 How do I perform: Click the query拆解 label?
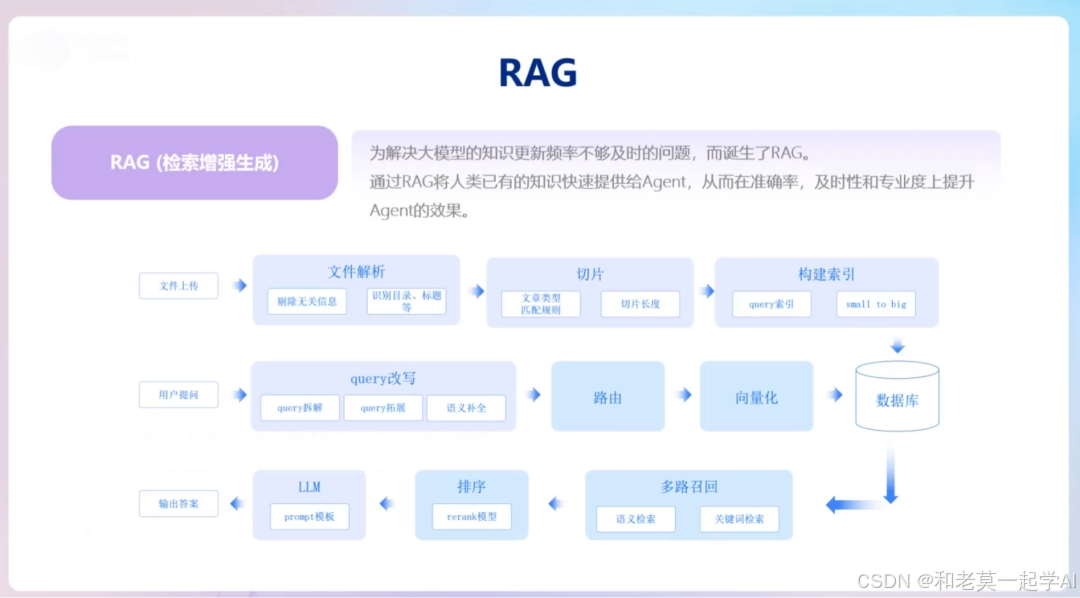click(298, 408)
